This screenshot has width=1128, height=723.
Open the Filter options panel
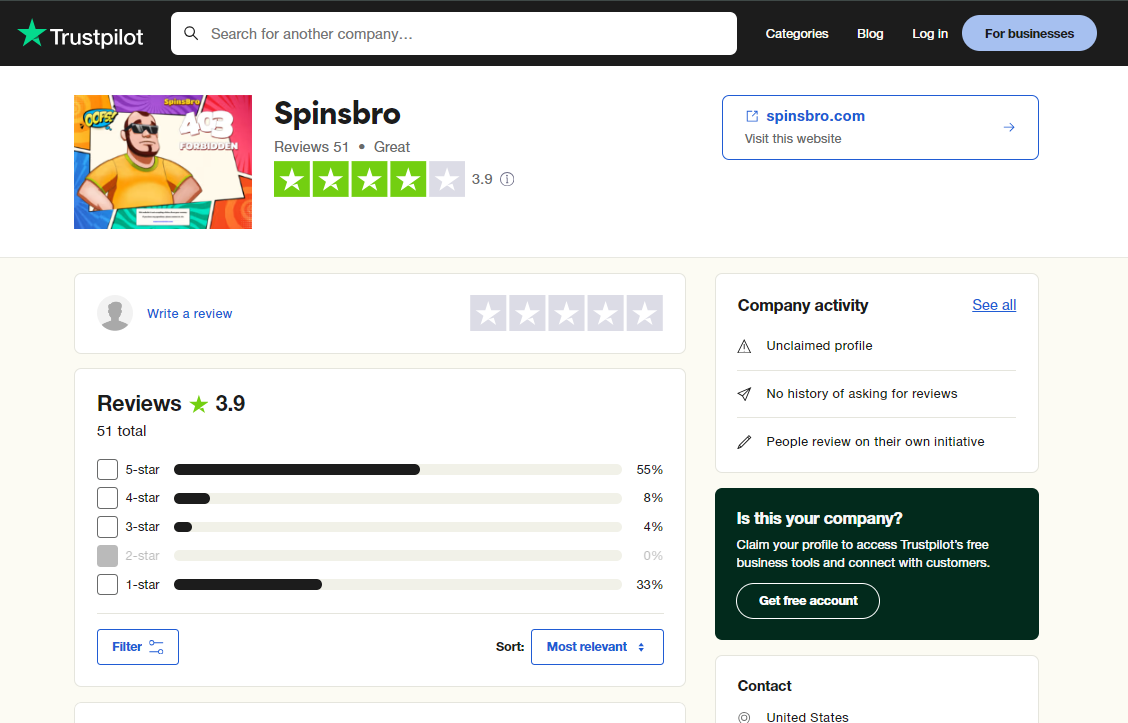pyautogui.click(x=137, y=646)
